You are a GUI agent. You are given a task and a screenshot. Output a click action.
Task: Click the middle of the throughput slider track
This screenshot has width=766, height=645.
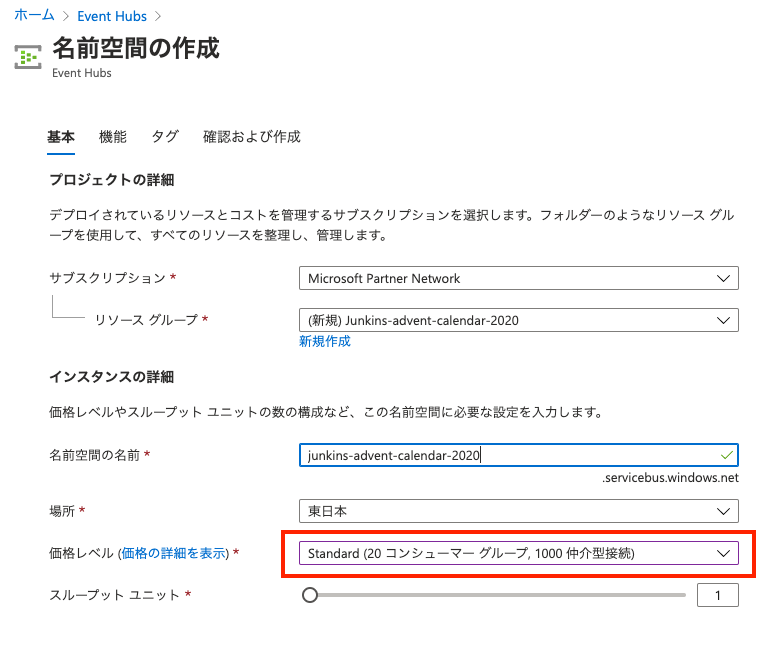(x=498, y=595)
